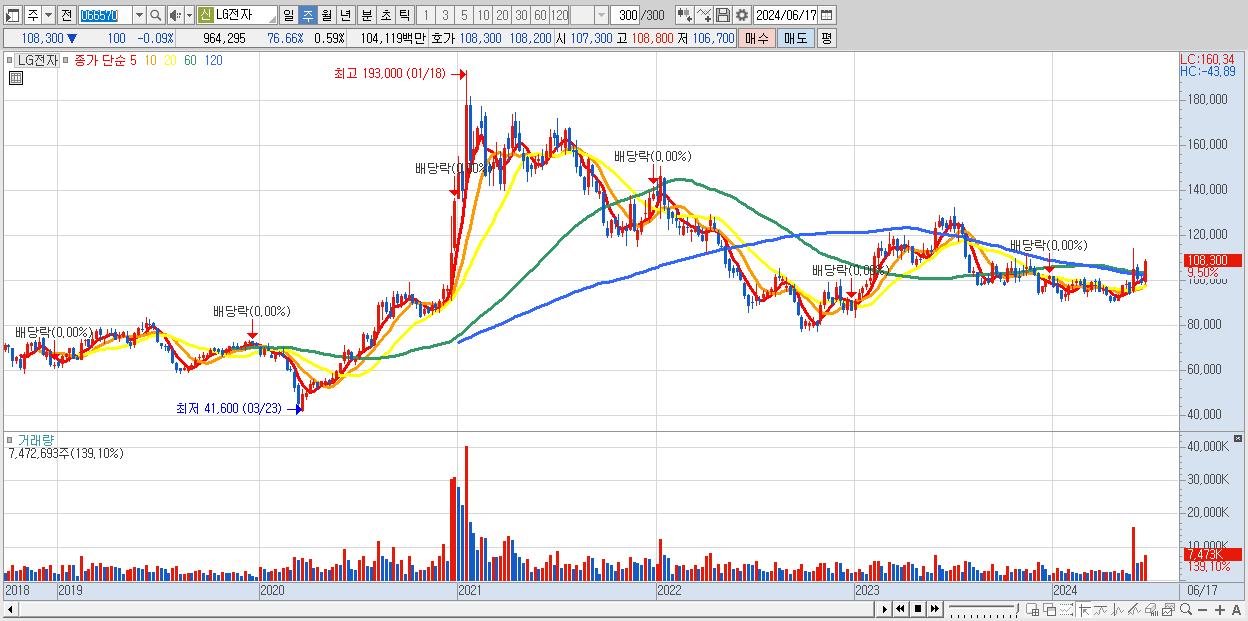
Task: Open the stock code search magnifier
Action: tap(155, 16)
